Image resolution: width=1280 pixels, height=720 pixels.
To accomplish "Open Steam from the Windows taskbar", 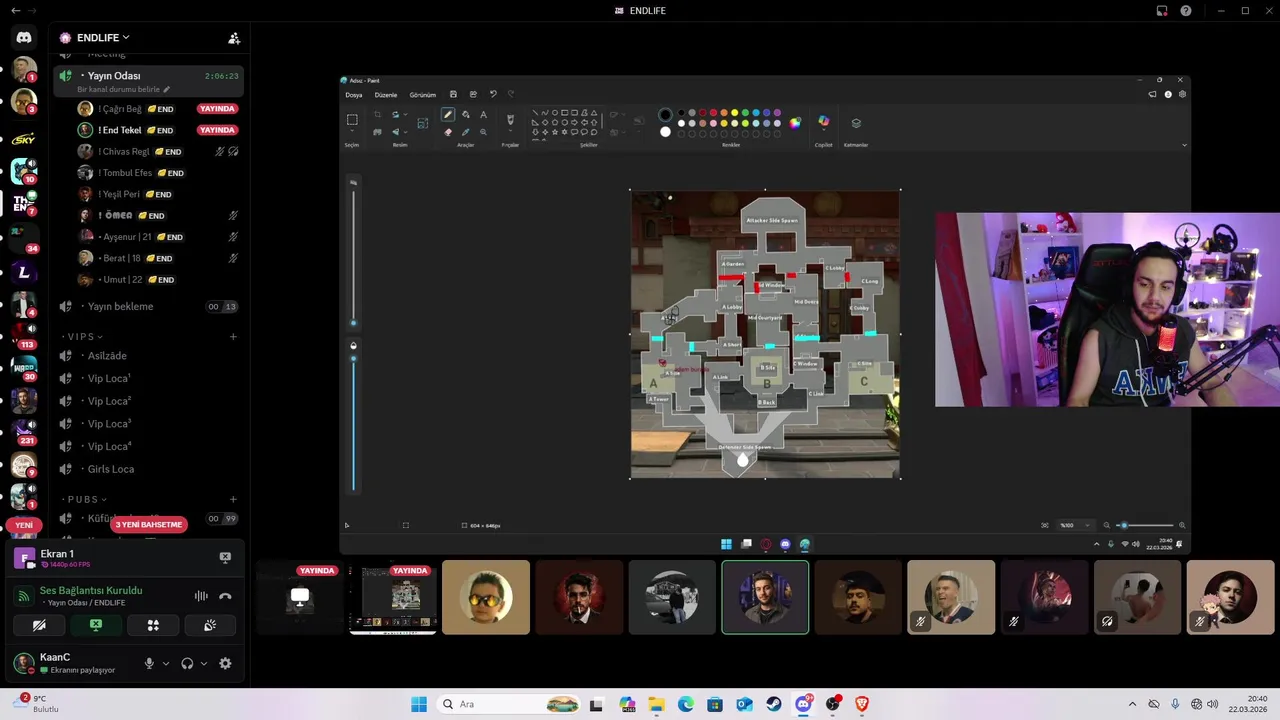I will [x=774, y=704].
